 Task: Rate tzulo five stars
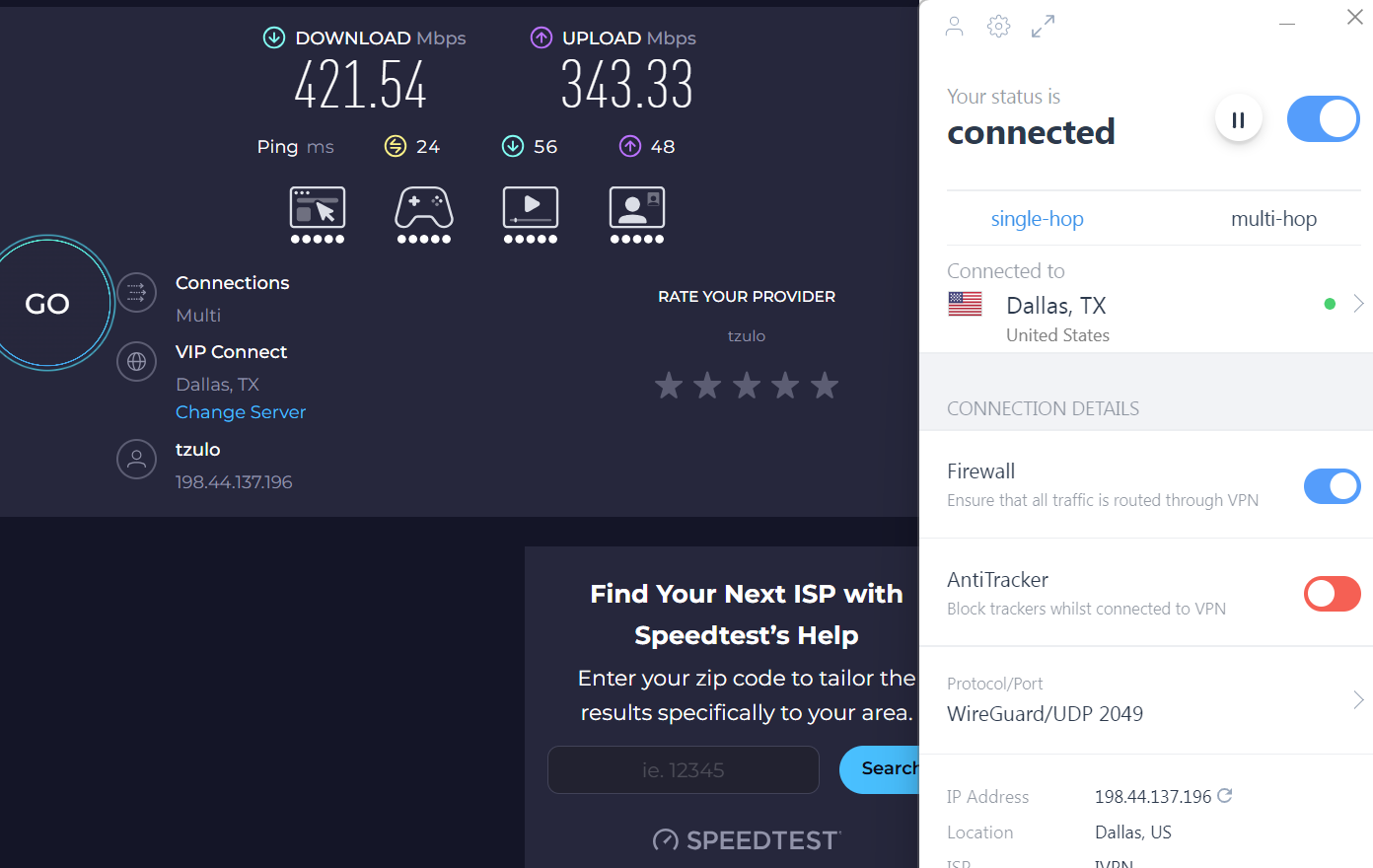pos(824,386)
